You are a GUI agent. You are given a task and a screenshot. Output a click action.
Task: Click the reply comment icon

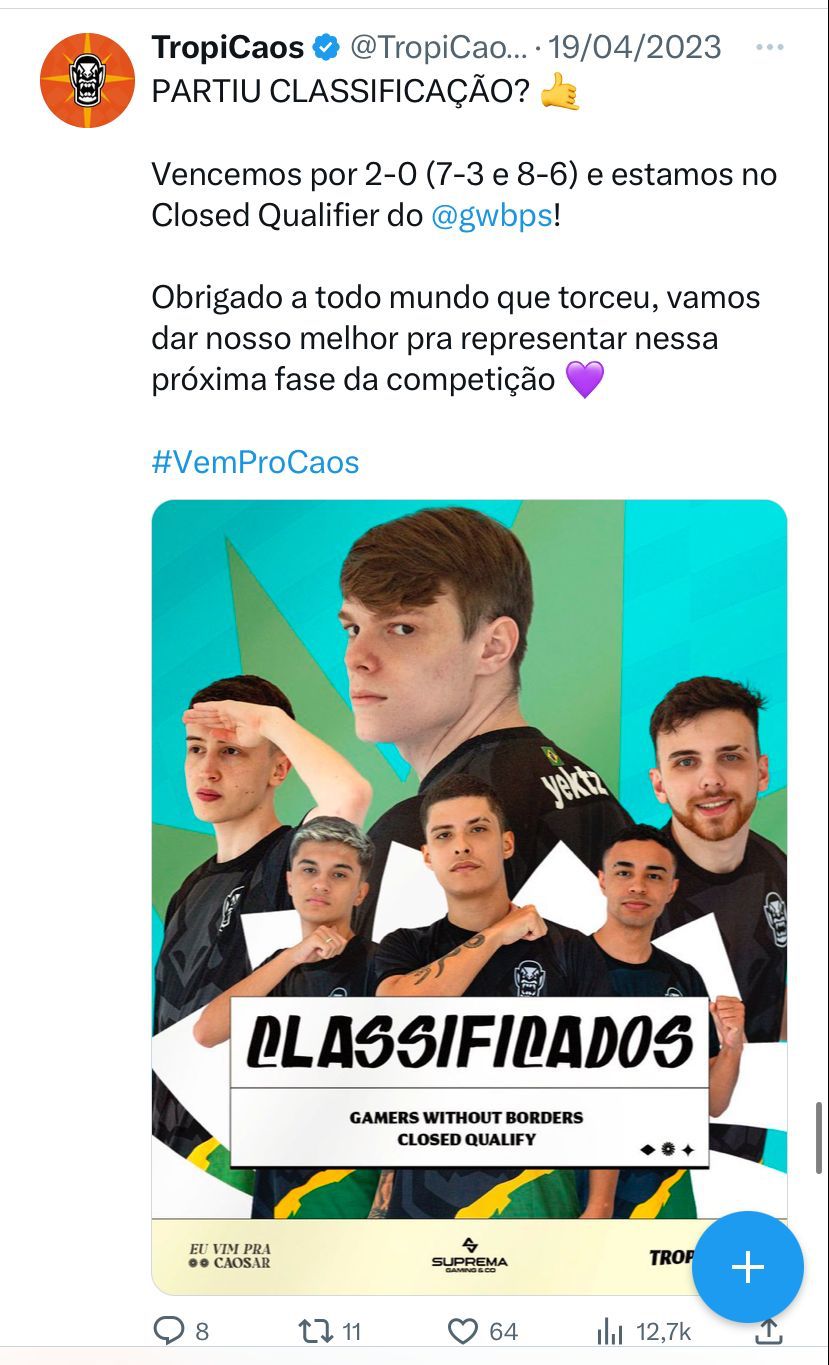tap(168, 1331)
